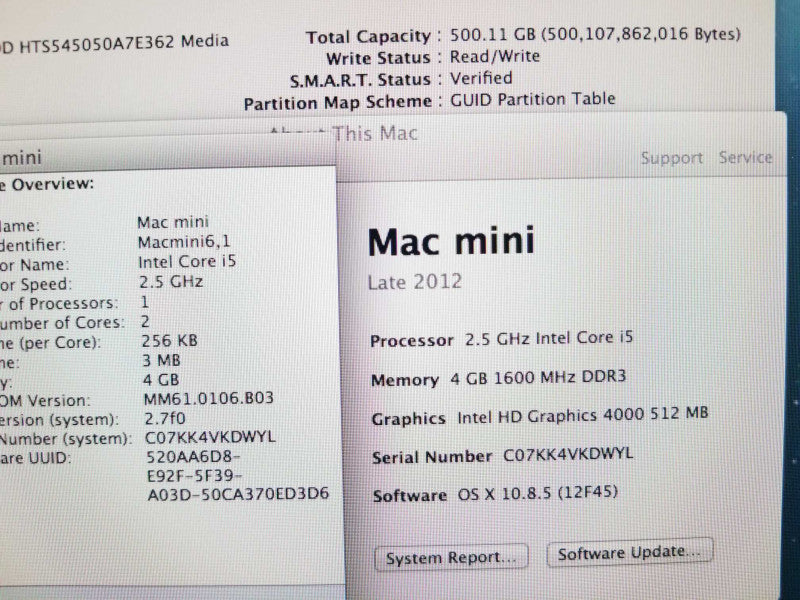This screenshot has width=800, height=600.
Task: Select Graphics value Intel HD Graphics 4000
Action: [583, 415]
